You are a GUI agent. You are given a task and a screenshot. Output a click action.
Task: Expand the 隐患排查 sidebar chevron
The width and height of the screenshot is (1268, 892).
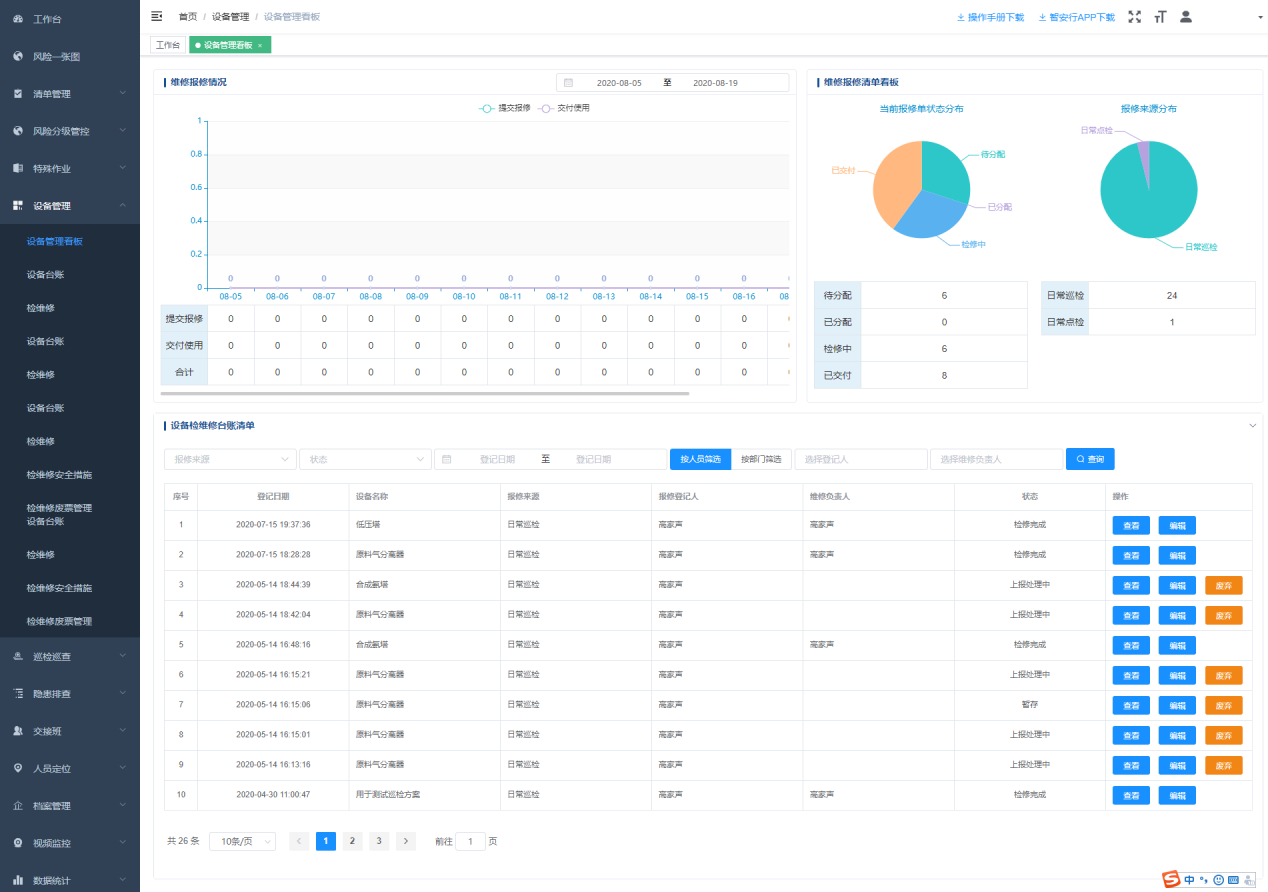pyautogui.click(x=122, y=693)
